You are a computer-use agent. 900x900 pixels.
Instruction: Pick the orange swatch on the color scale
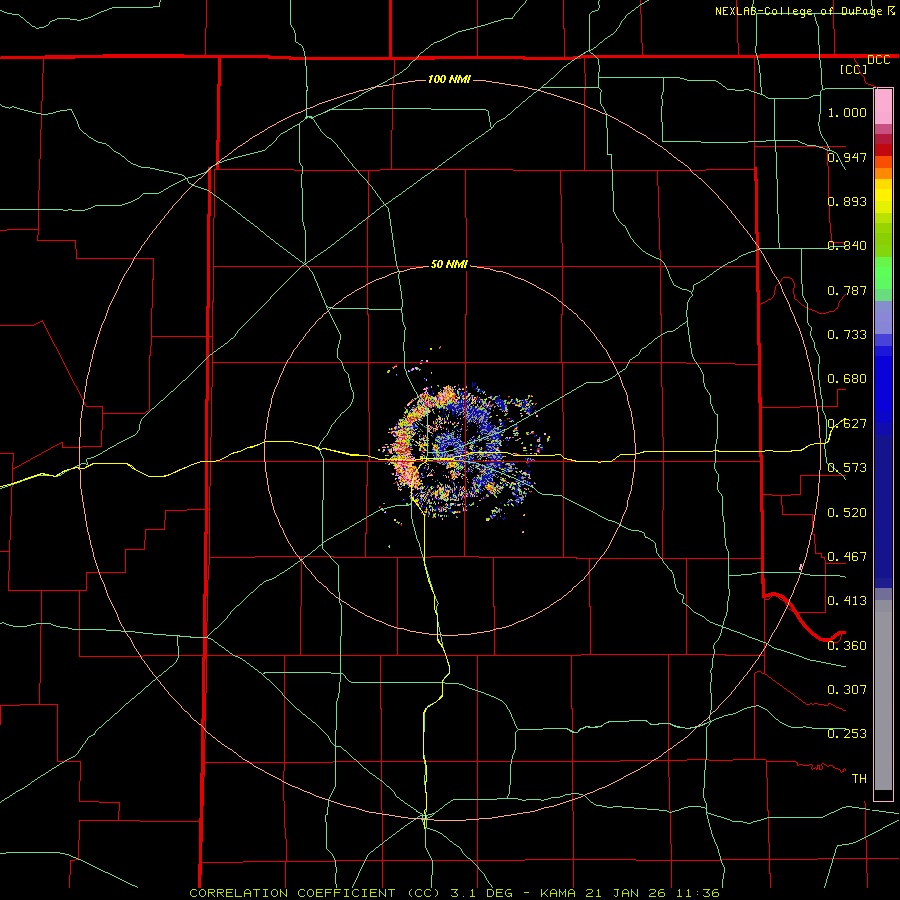(883, 173)
